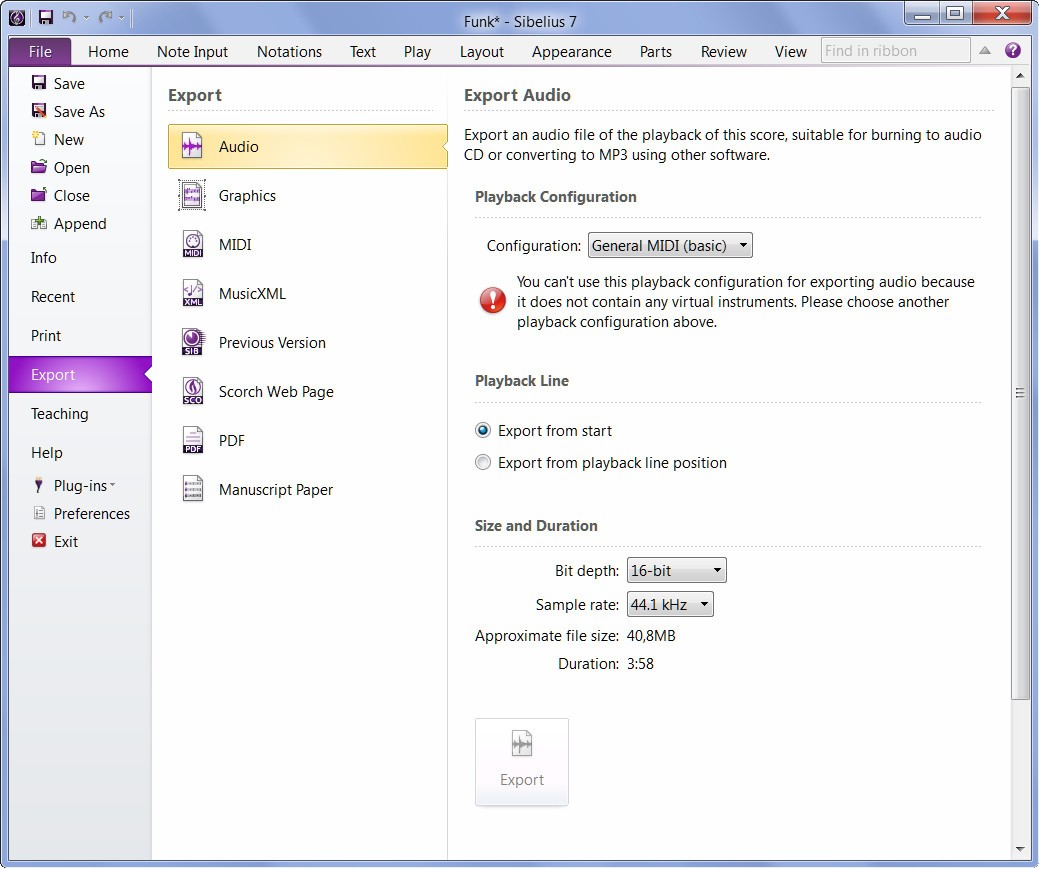Screen dimensions: 1040x869
Task: Switch to the Notations tab
Action: [x=289, y=52]
